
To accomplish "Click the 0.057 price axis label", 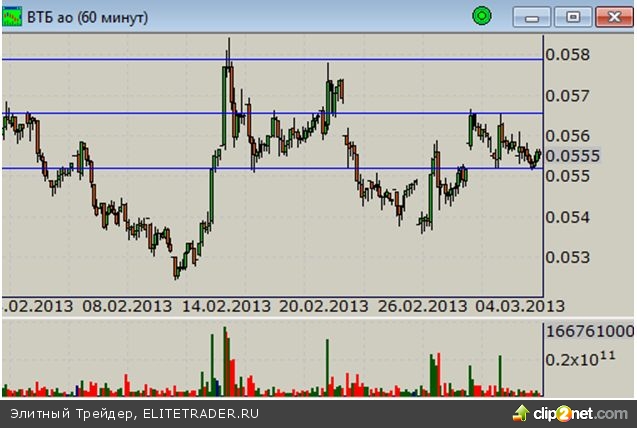I will click(x=565, y=96).
